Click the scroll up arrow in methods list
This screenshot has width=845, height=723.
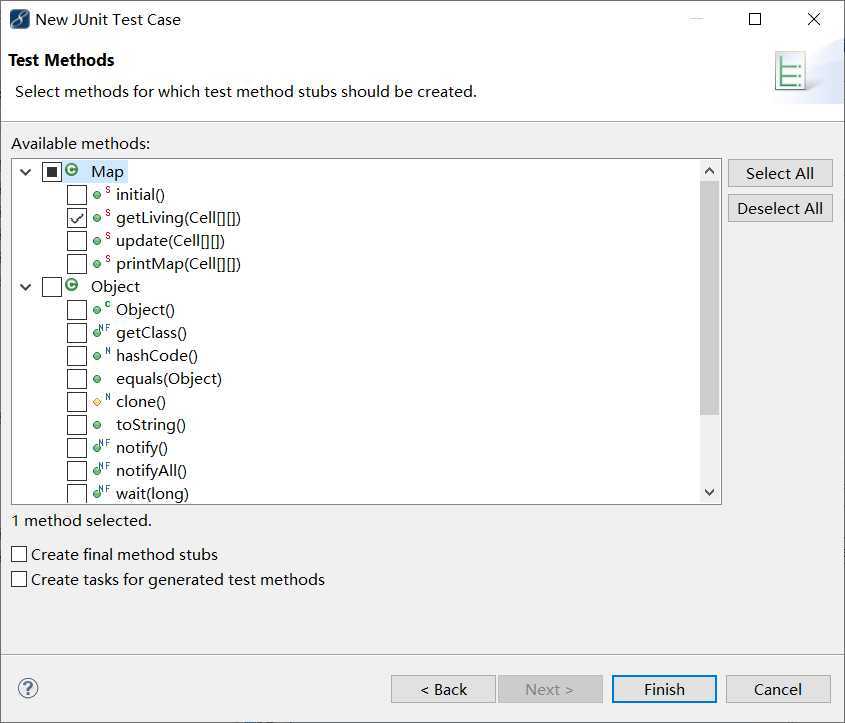coord(710,171)
